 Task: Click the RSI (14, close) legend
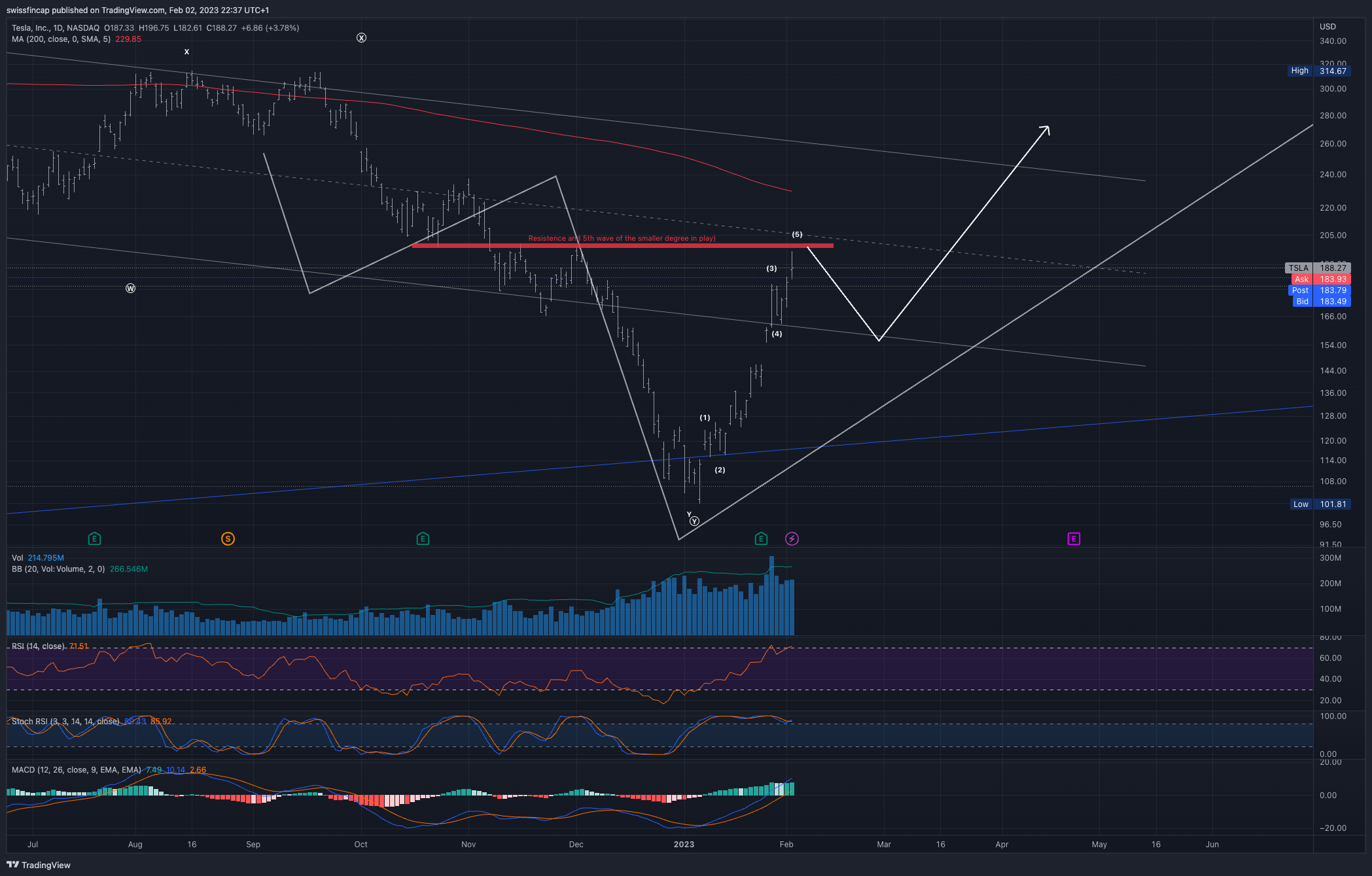click(38, 646)
